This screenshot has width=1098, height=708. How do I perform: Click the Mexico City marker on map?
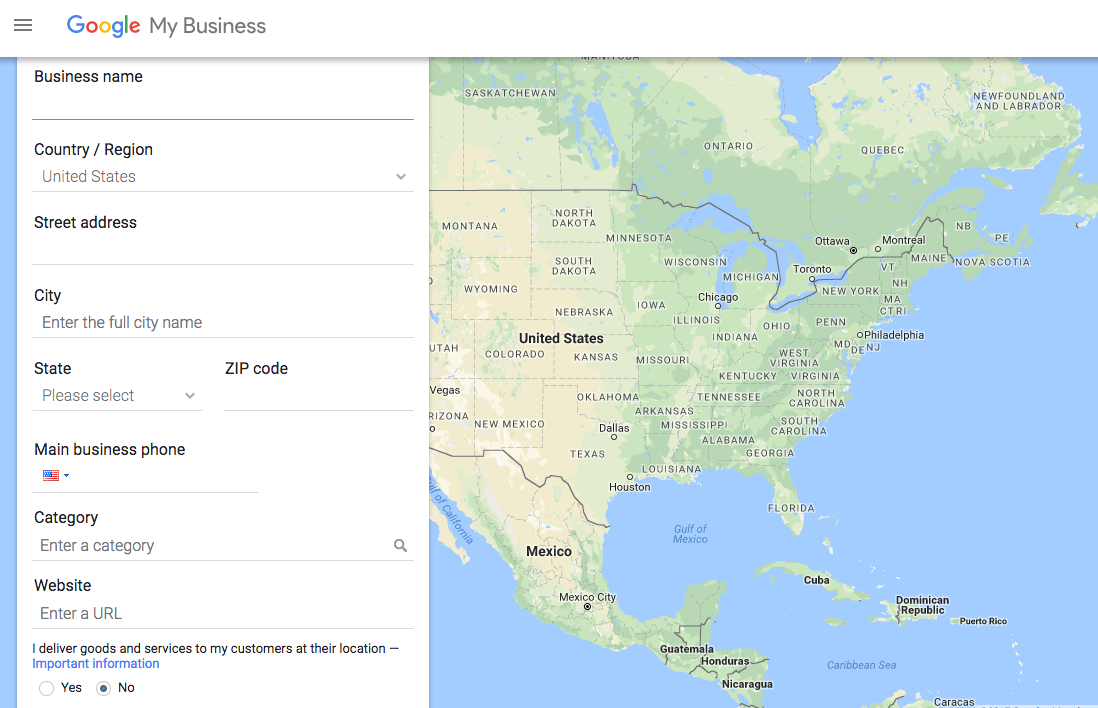click(x=586, y=608)
